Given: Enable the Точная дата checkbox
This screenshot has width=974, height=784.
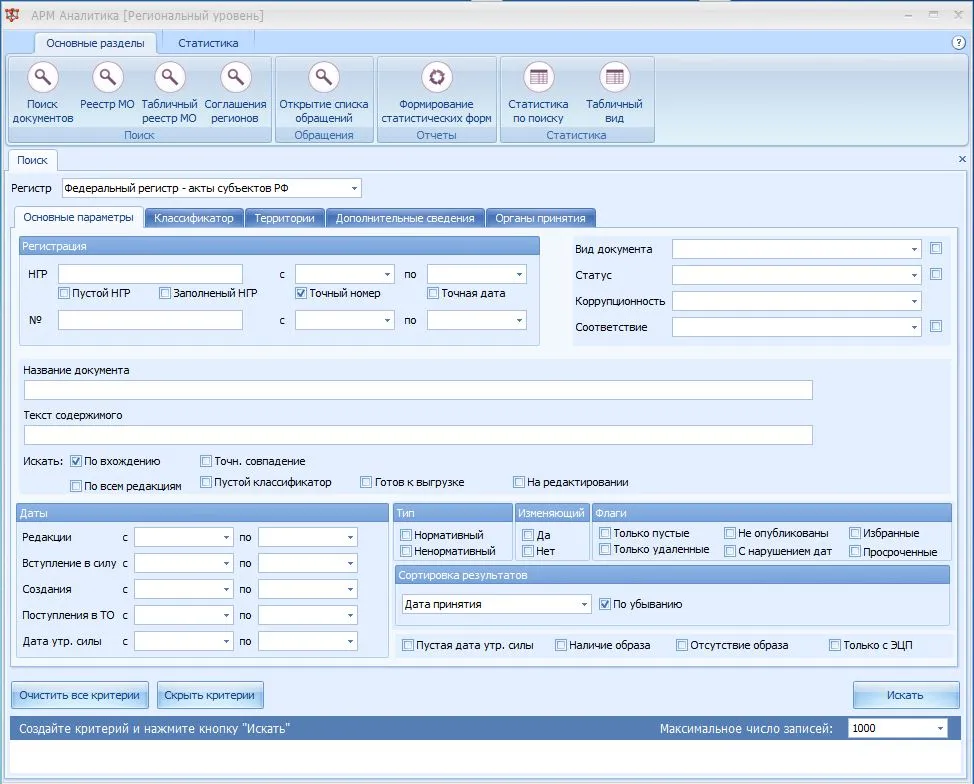Looking at the screenshot, I should [x=433, y=293].
